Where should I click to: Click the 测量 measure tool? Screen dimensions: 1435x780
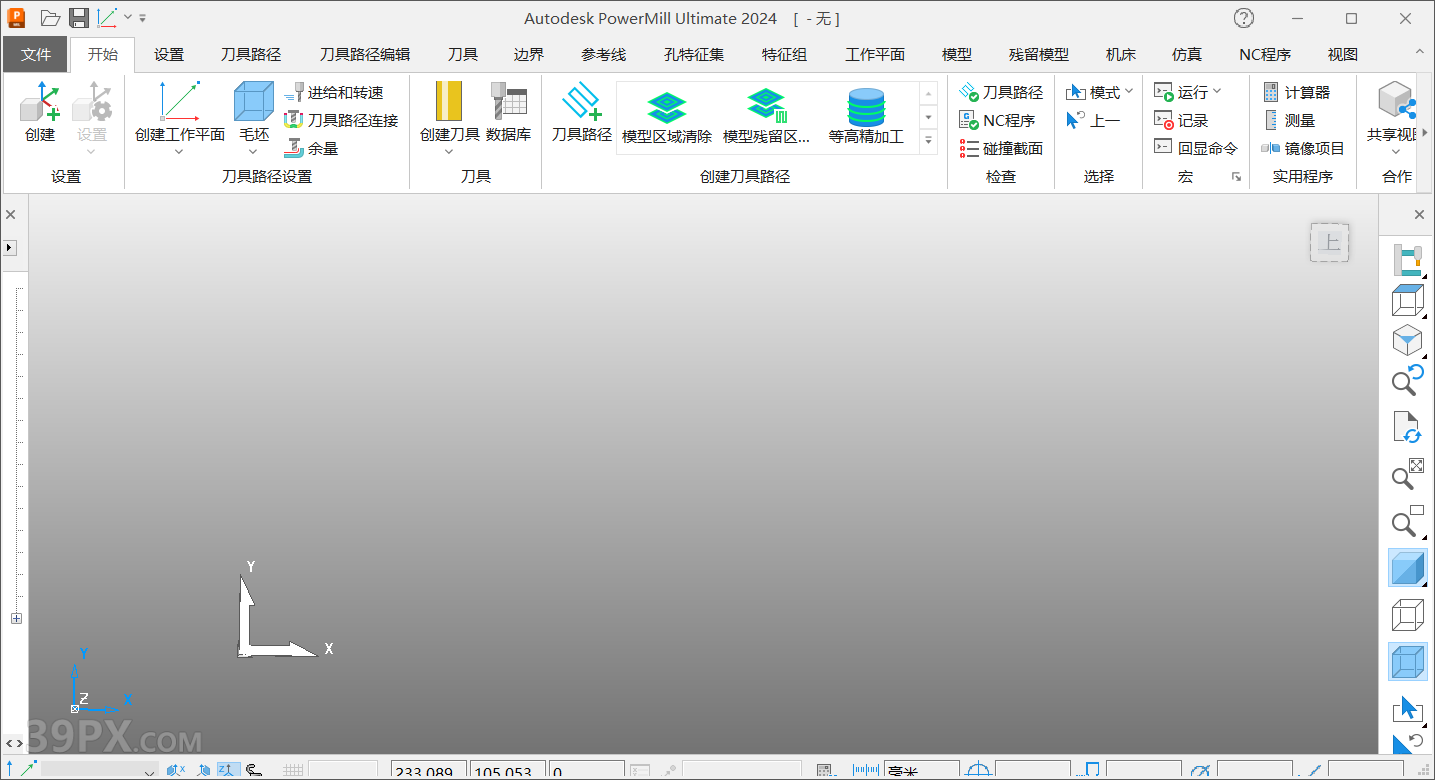pos(1289,120)
